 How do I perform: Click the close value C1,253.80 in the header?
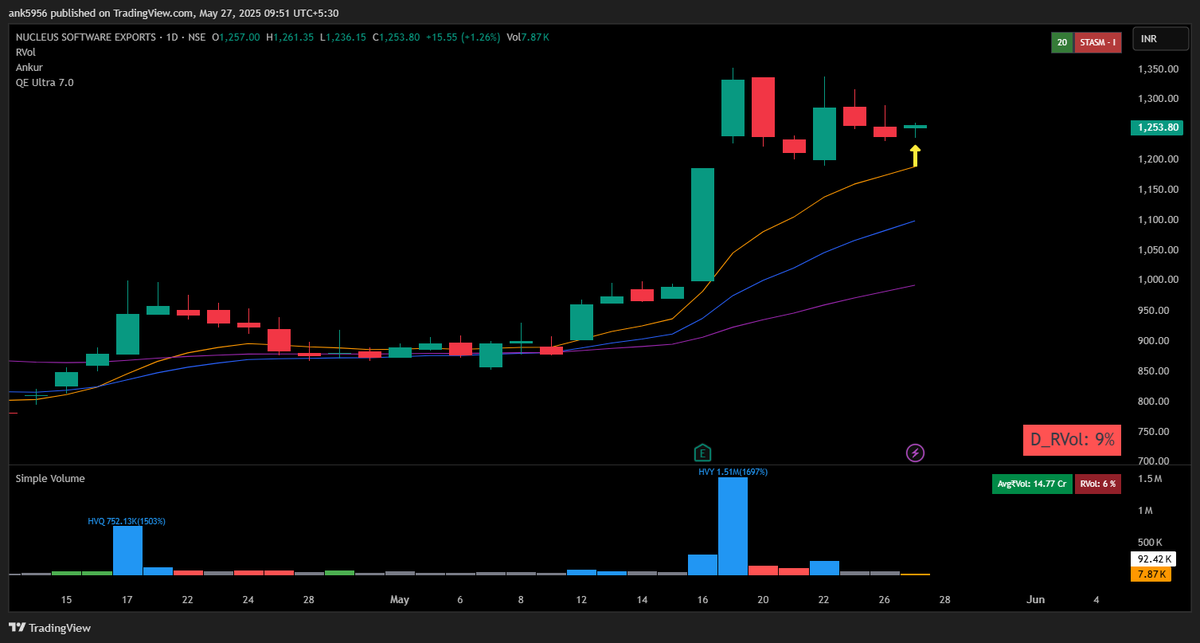point(395,37)
